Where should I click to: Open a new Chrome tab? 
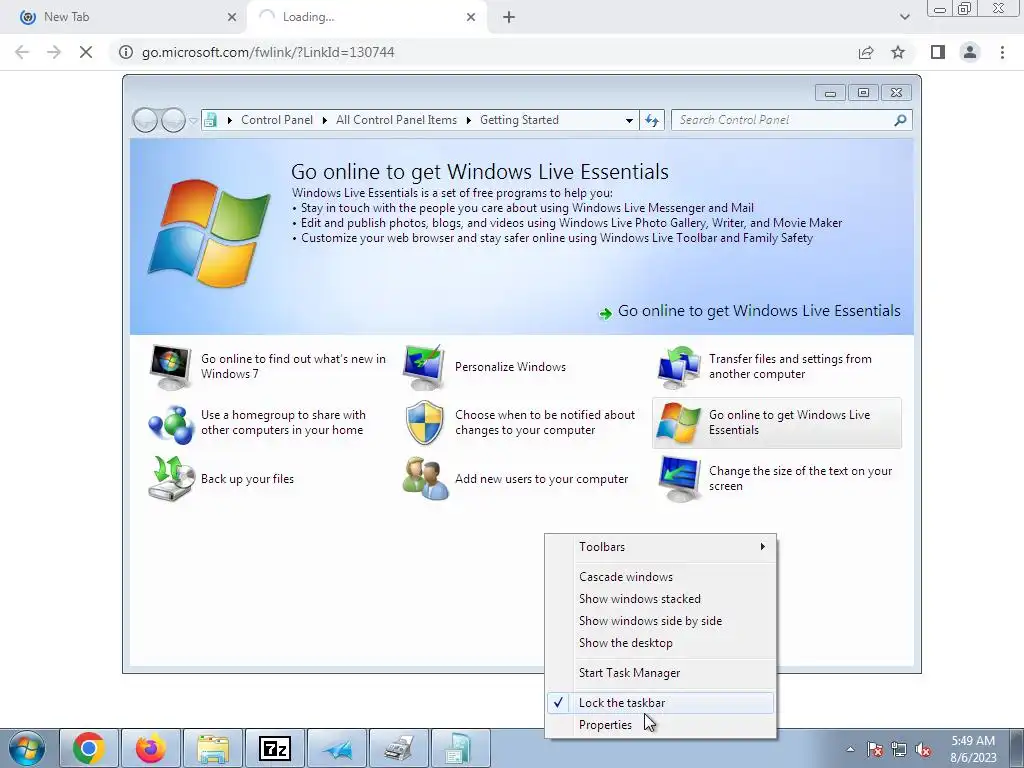[x=509, y=17]
